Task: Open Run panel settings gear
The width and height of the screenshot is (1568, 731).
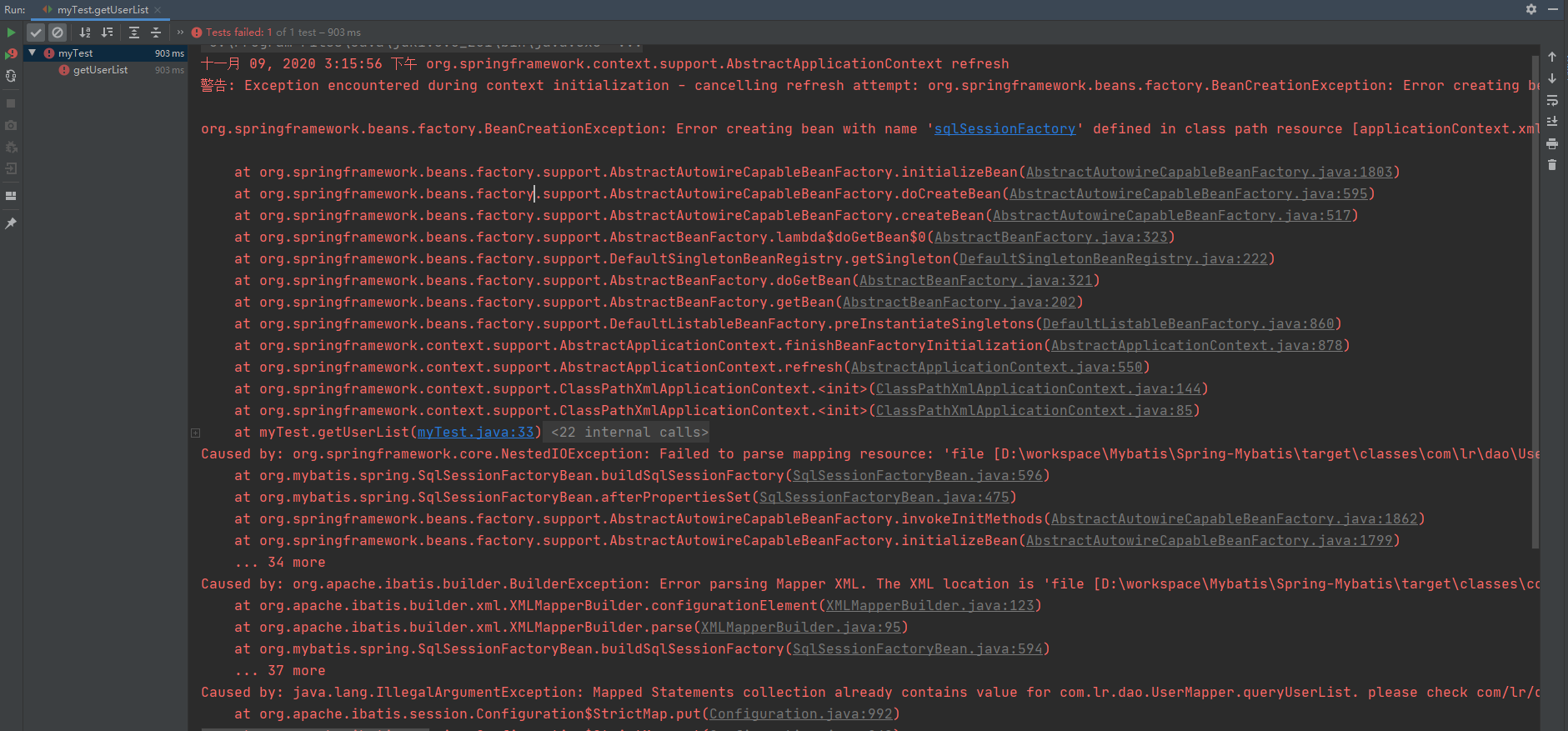Action: [x=1531, y=9]
